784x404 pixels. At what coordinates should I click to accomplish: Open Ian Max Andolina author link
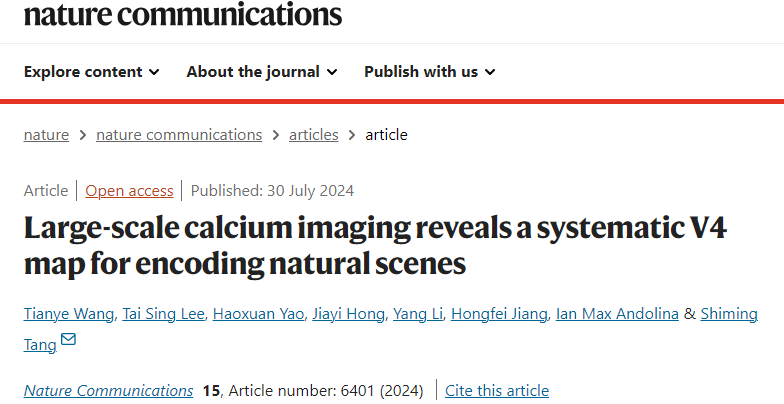[617, 314]
